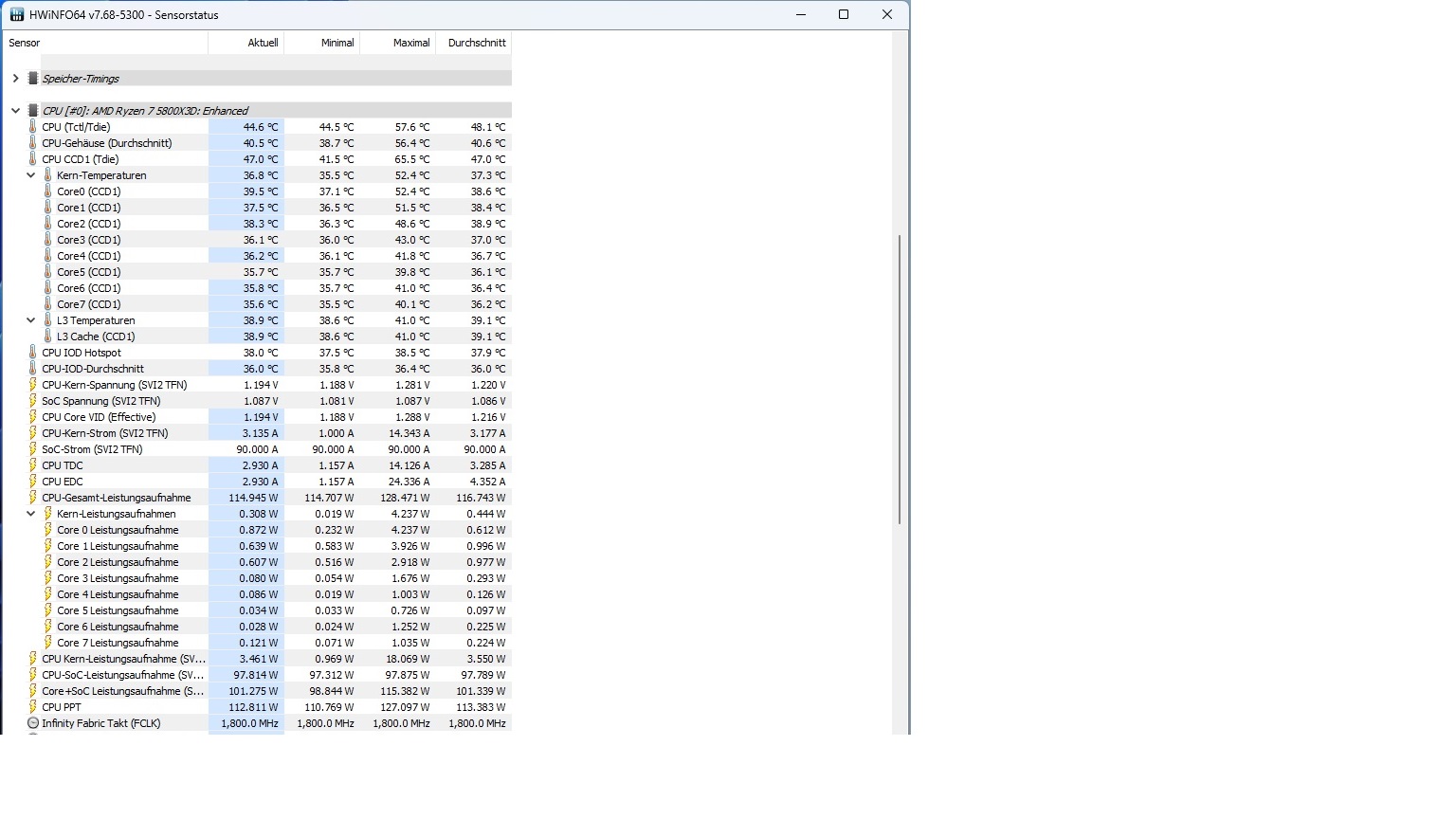The width and height of the screenshot is (1456, 819).
Task: Click the vertical scrollbar thumb
Action: click(900, 379)
